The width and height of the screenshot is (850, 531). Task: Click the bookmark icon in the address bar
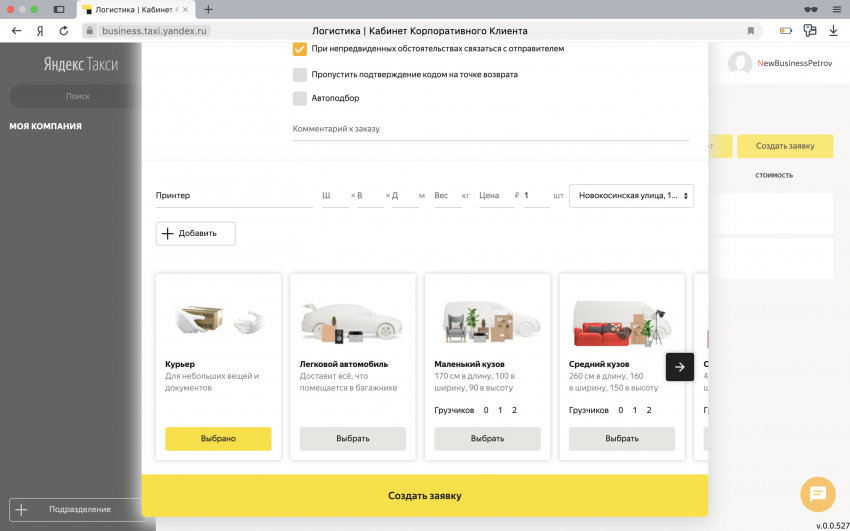(751, 31)
